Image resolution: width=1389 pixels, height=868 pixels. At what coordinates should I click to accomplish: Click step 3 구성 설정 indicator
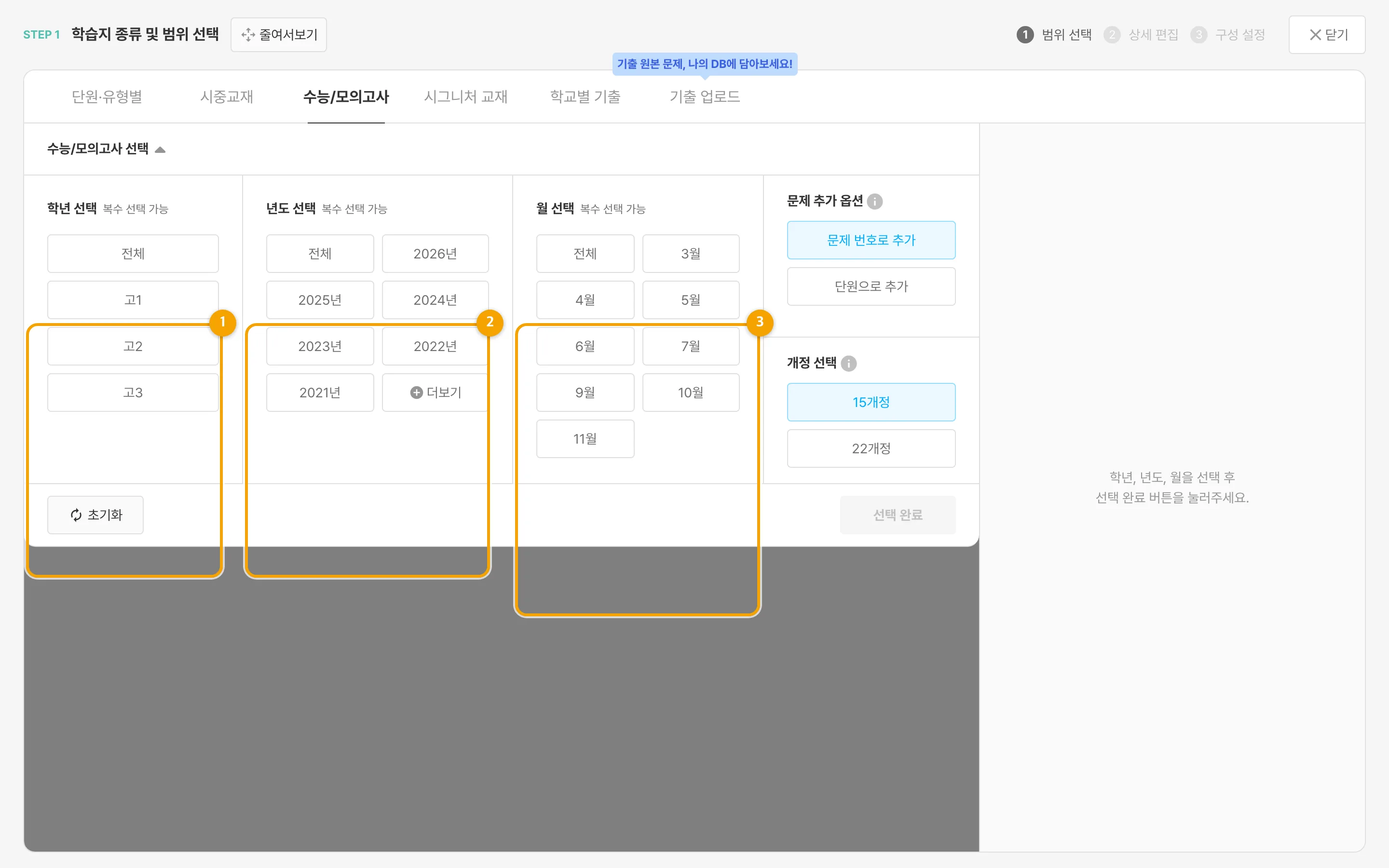click(x=1228, y=34)
